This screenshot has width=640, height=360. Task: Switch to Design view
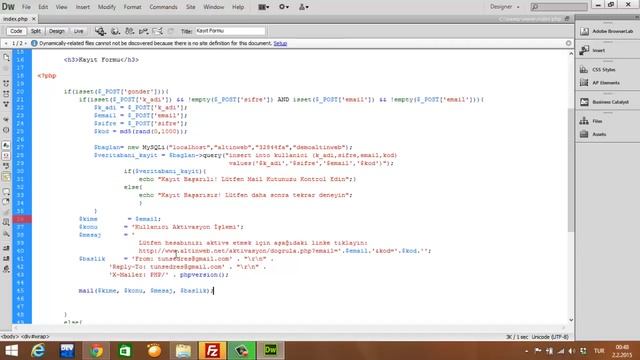(57, 31)
